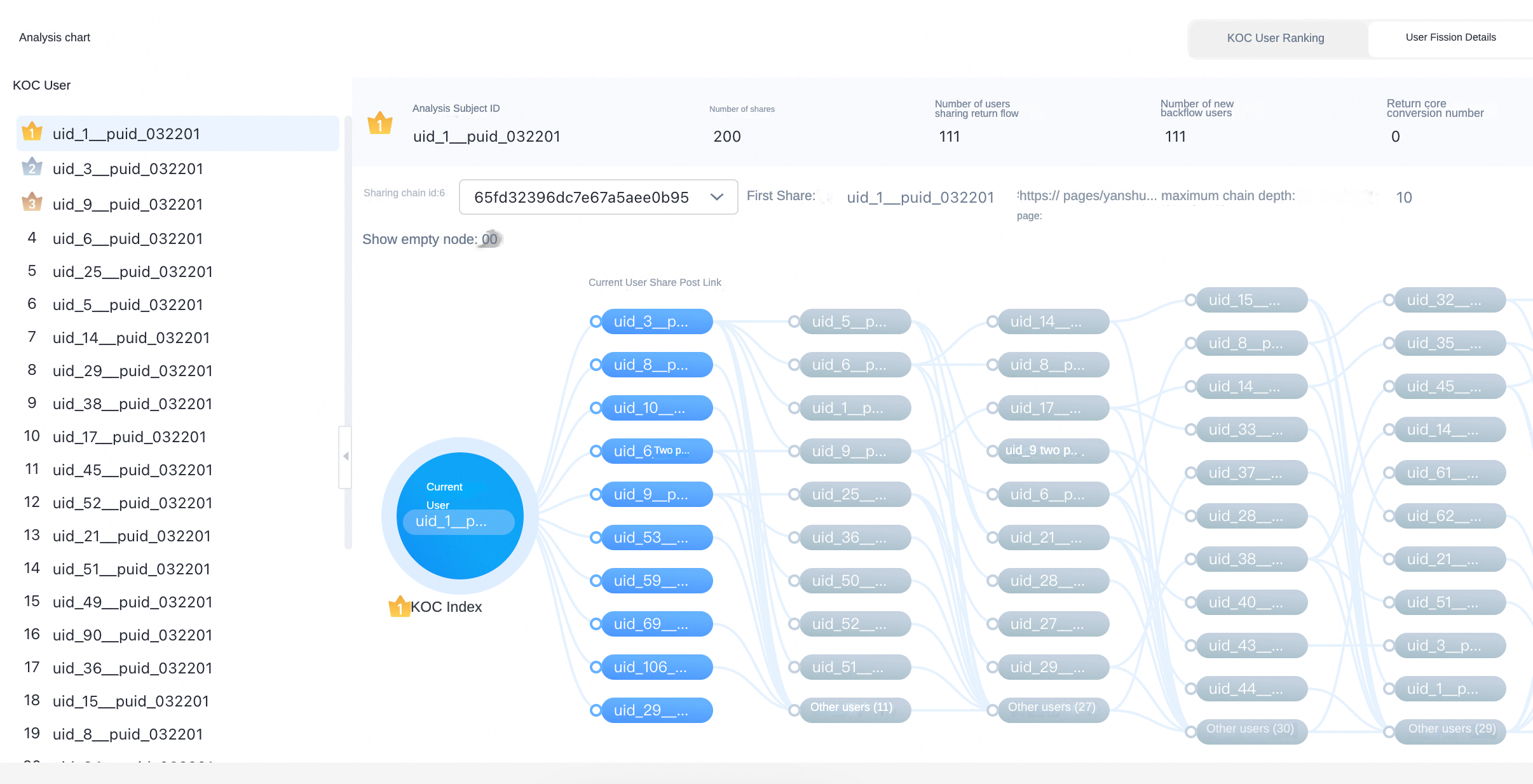Click the uid_69 node in the share chain
The width and height of the screenshot is (1533, 784).
[657, 624]
